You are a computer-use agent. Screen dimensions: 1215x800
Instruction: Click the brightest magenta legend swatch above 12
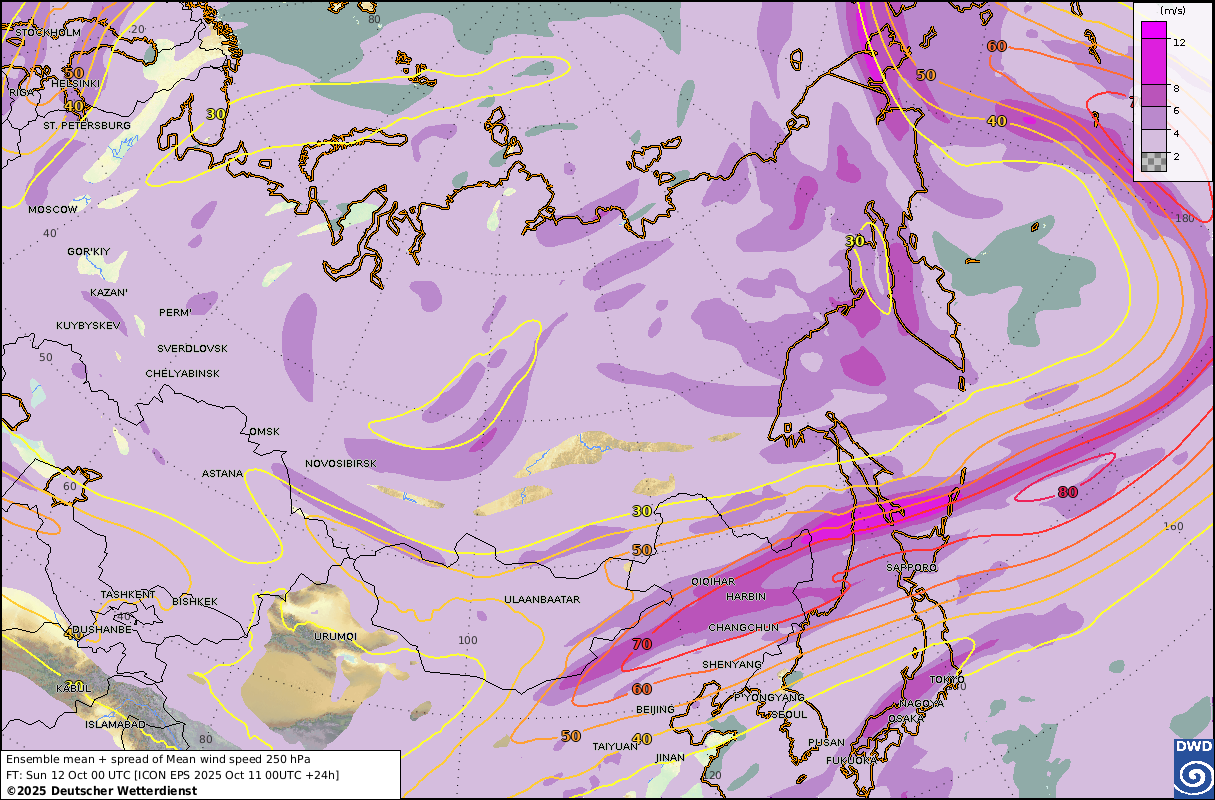click(x=1153, y=30)
